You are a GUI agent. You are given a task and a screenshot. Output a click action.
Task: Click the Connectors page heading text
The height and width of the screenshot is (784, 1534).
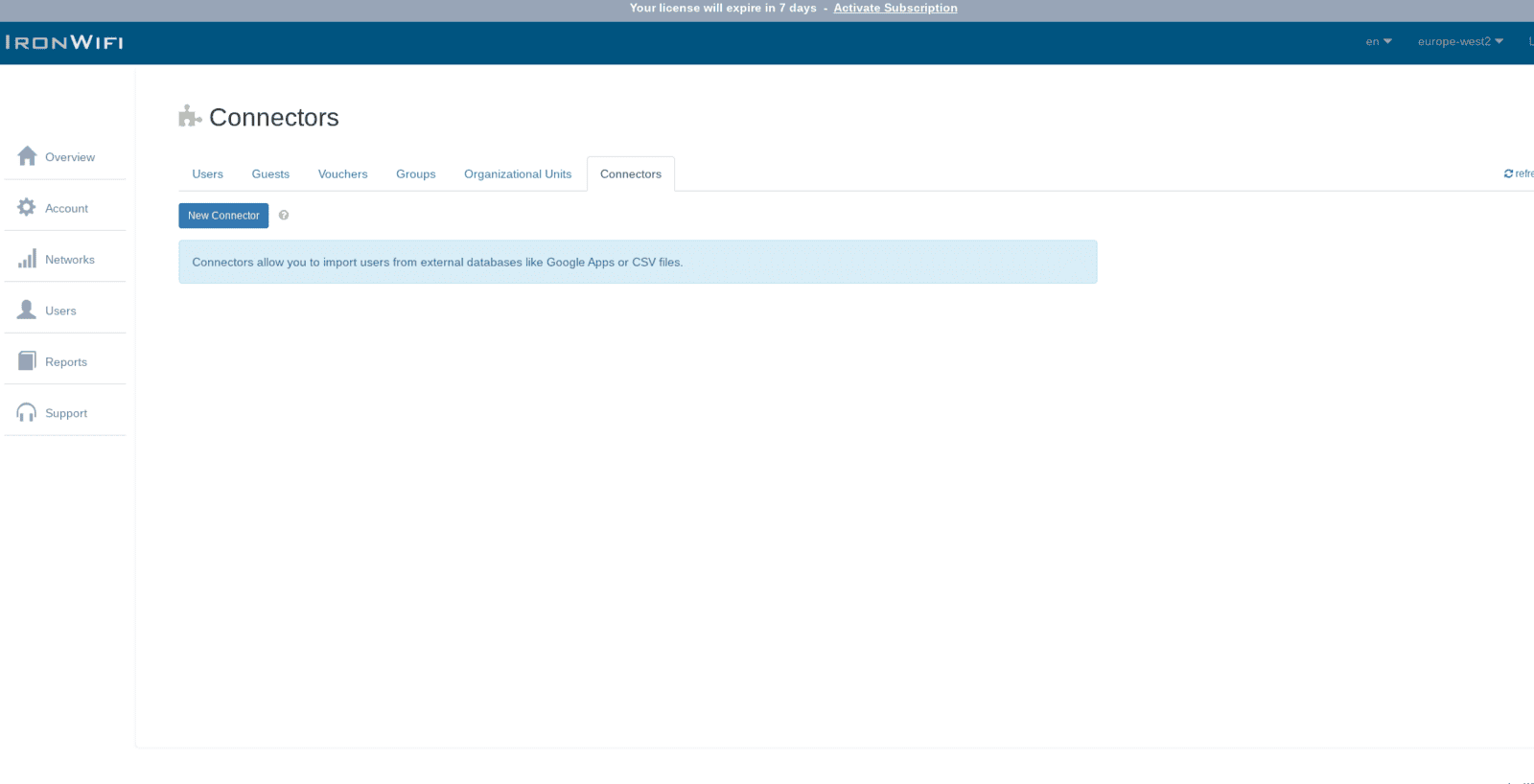pyautogui.click(x=274, y=117)
